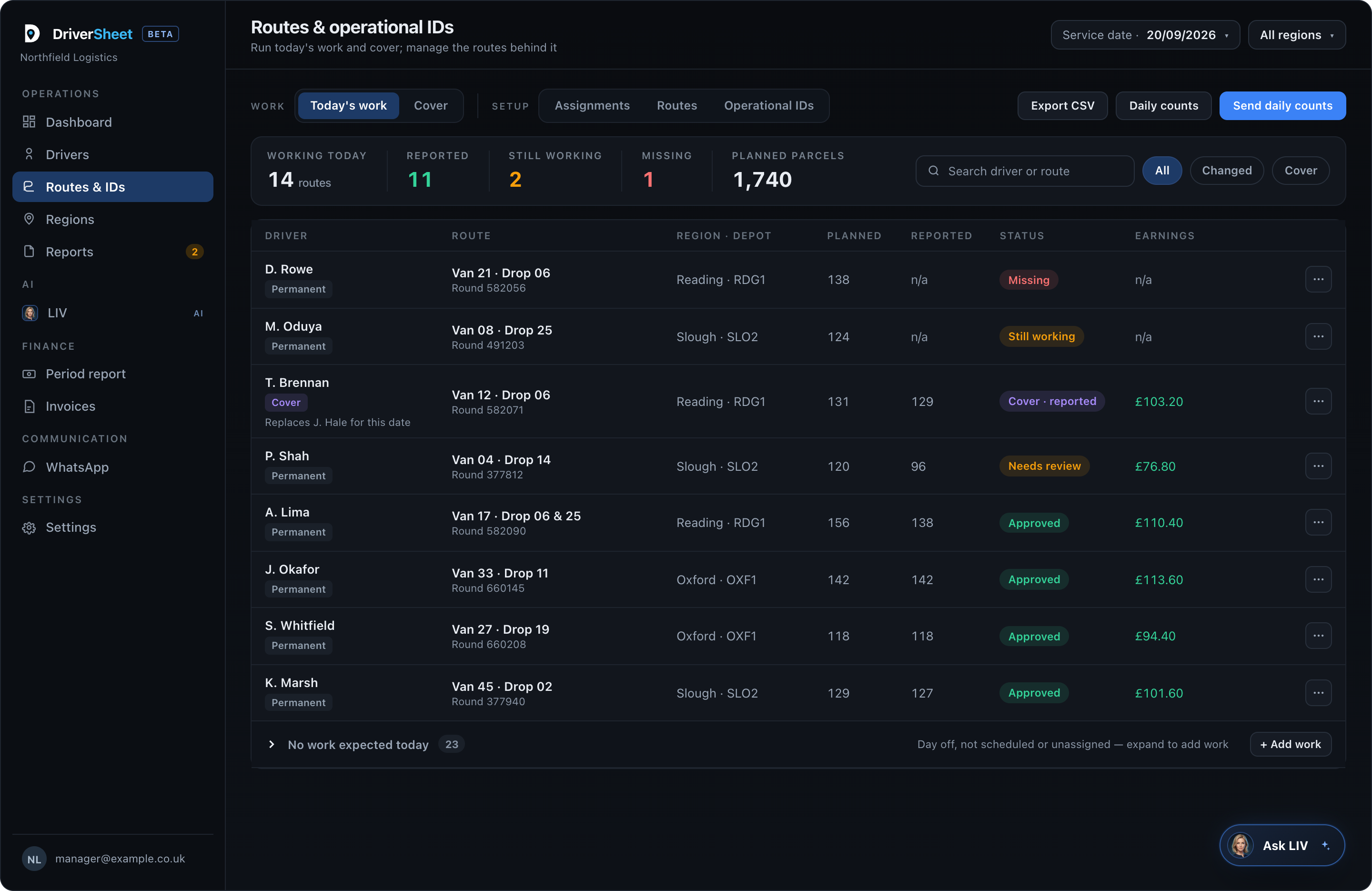
Task: Open row actions menu for J. Okafor
Action: point(1318,579)
